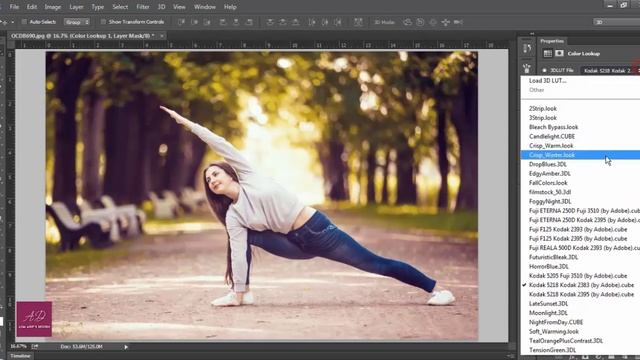
Task: Click the Distribute bottom edges icon
Action: pos(296,22)
